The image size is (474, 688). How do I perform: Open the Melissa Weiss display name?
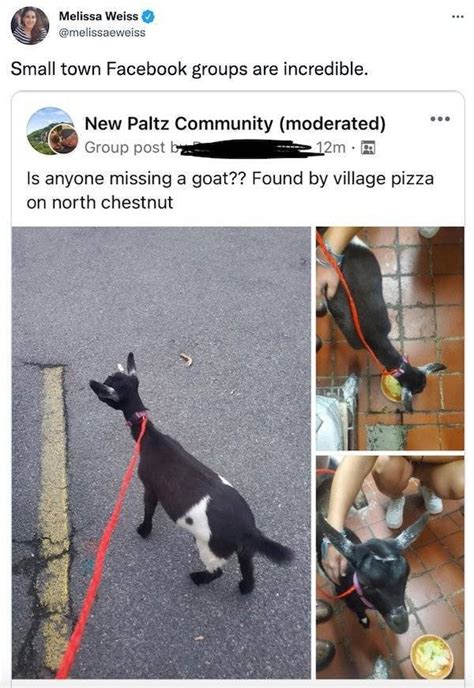click(98, 16)
